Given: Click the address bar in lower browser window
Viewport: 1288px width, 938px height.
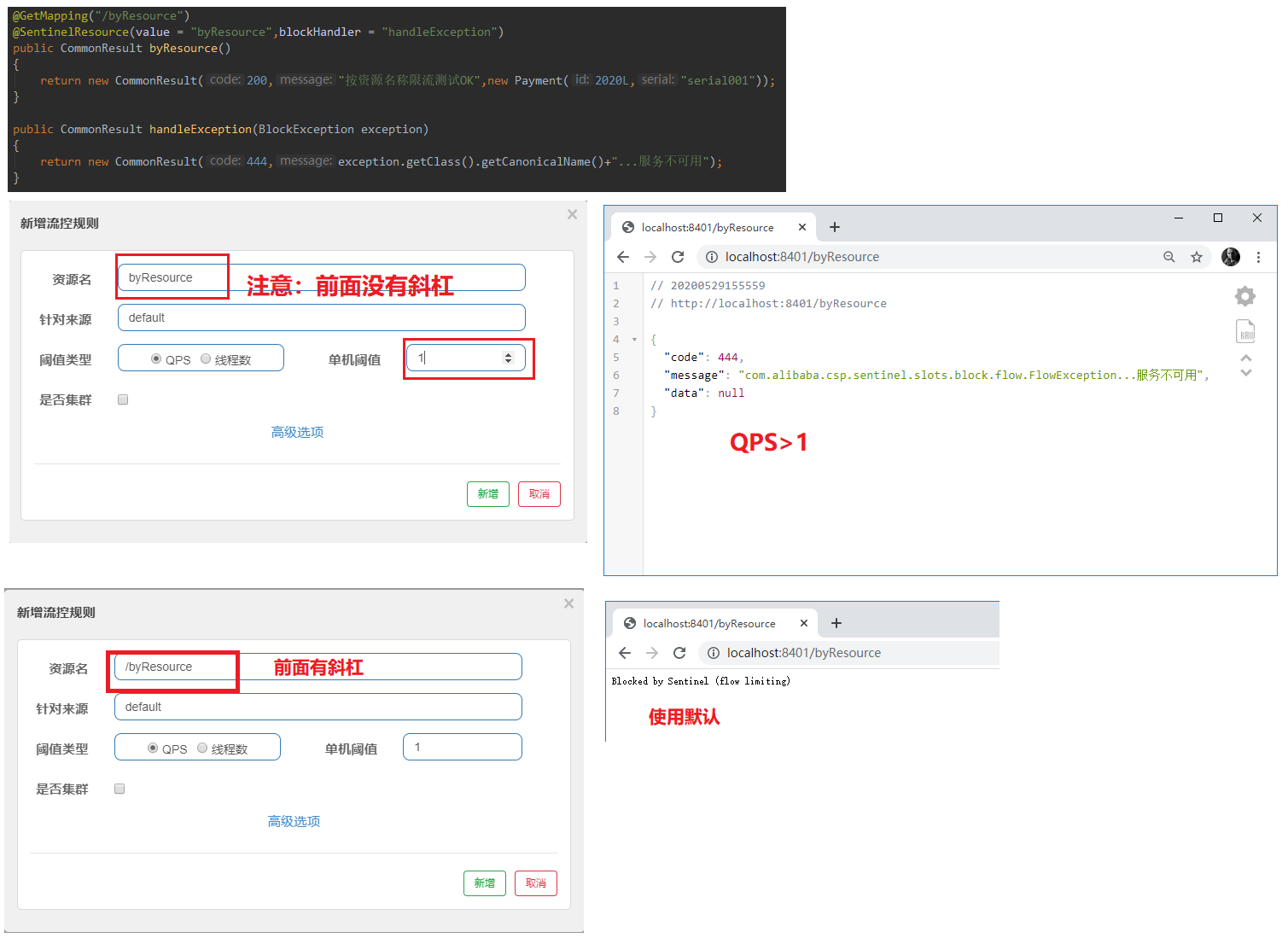Looking at the screenshot, I should pyautogui.click(x=849, y=653).
